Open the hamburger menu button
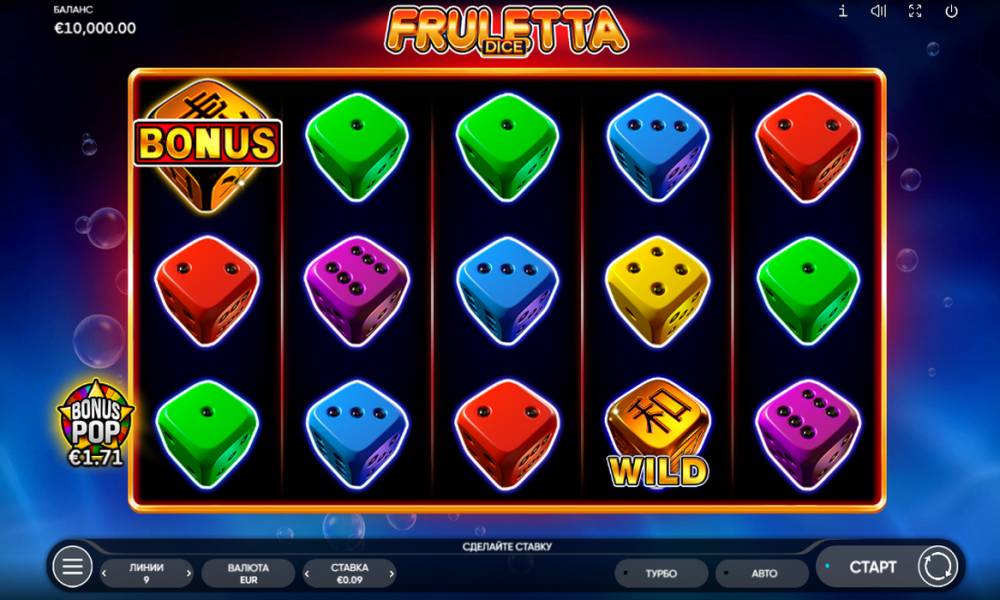This screenshot has width=1000, height=600. [72, 566]
